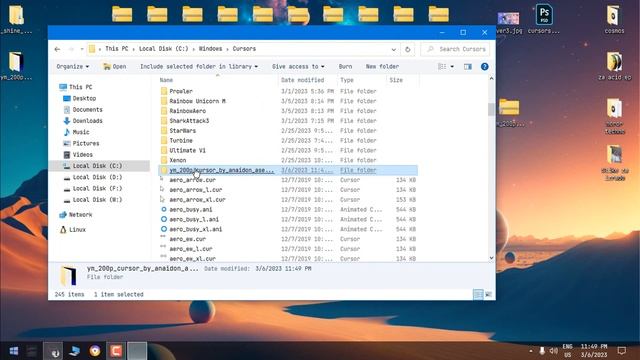This screenshot has width=640, height=360.
Task: Select the aero_ew.cur file
Action: click(x=187, y=239)
